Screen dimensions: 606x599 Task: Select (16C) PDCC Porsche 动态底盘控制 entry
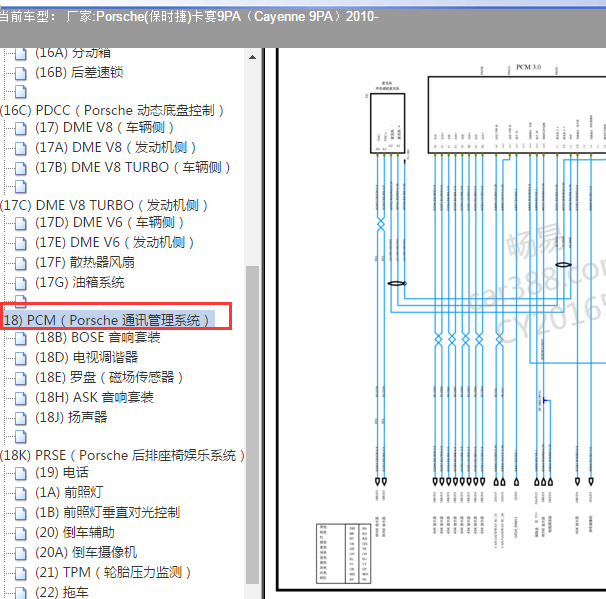click(112, 111)
